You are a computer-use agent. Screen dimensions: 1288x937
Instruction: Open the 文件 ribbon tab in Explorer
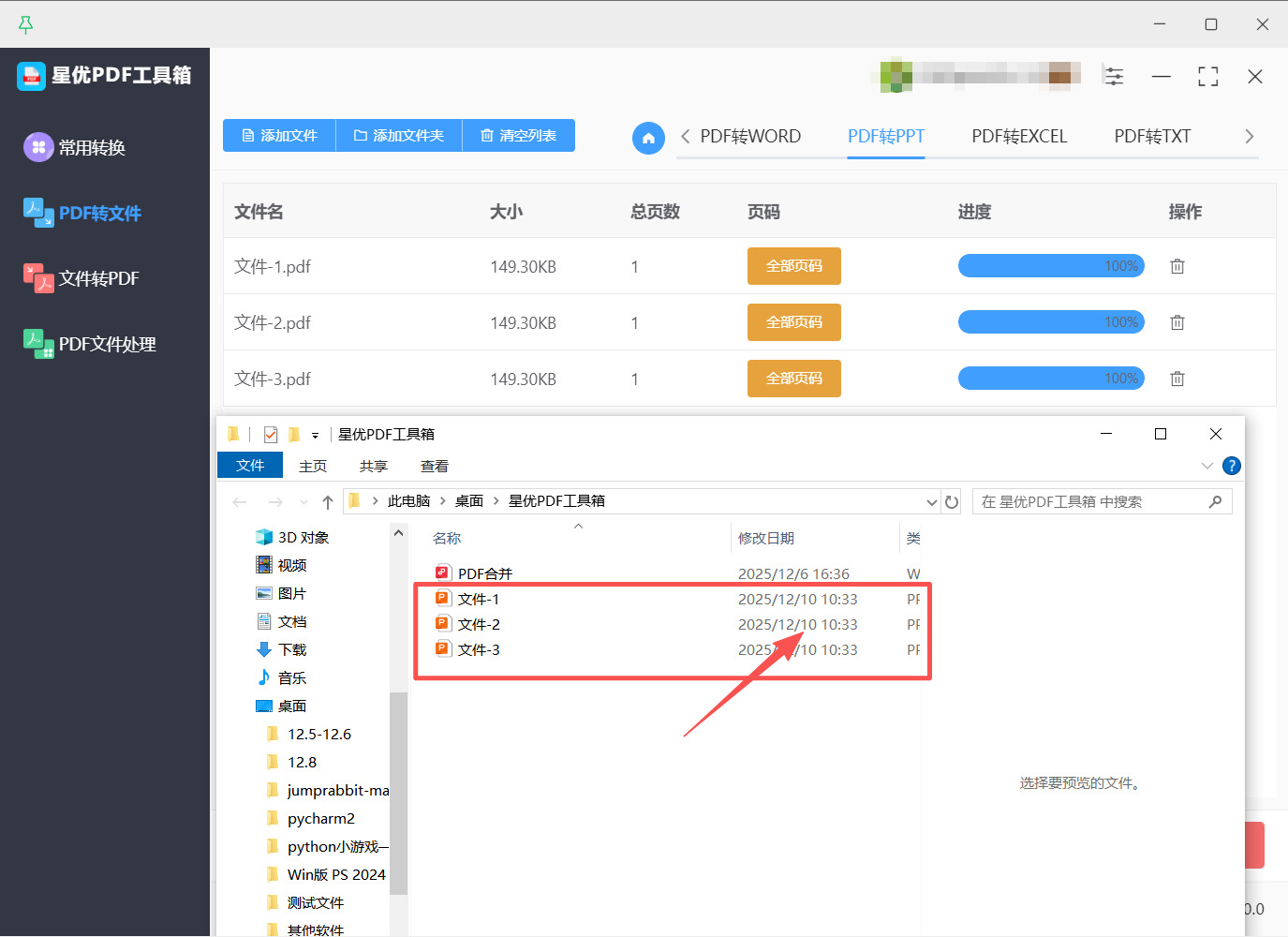tap(250, 466)
